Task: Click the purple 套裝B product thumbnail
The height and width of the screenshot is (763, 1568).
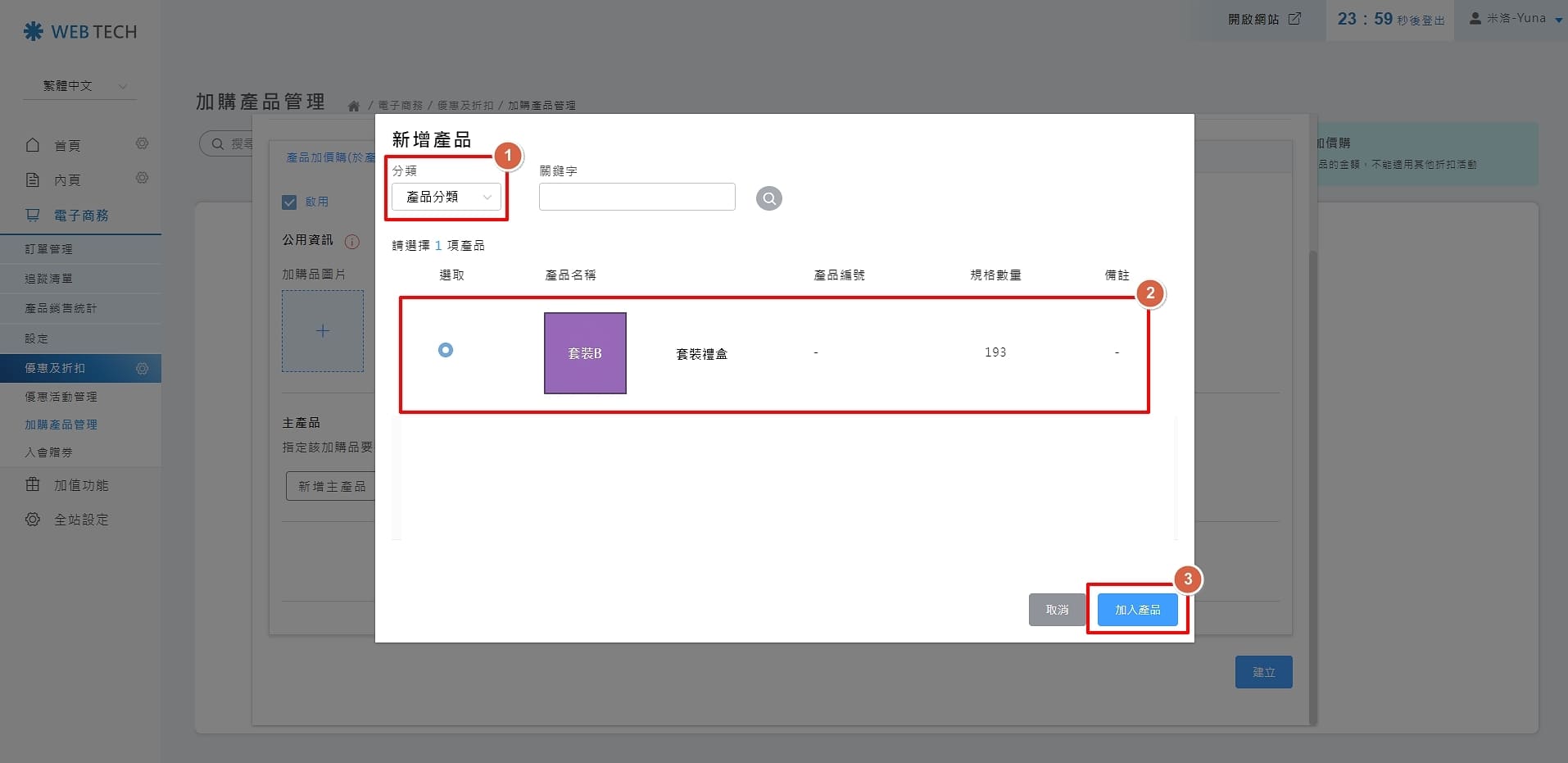Action: [585, 353]
